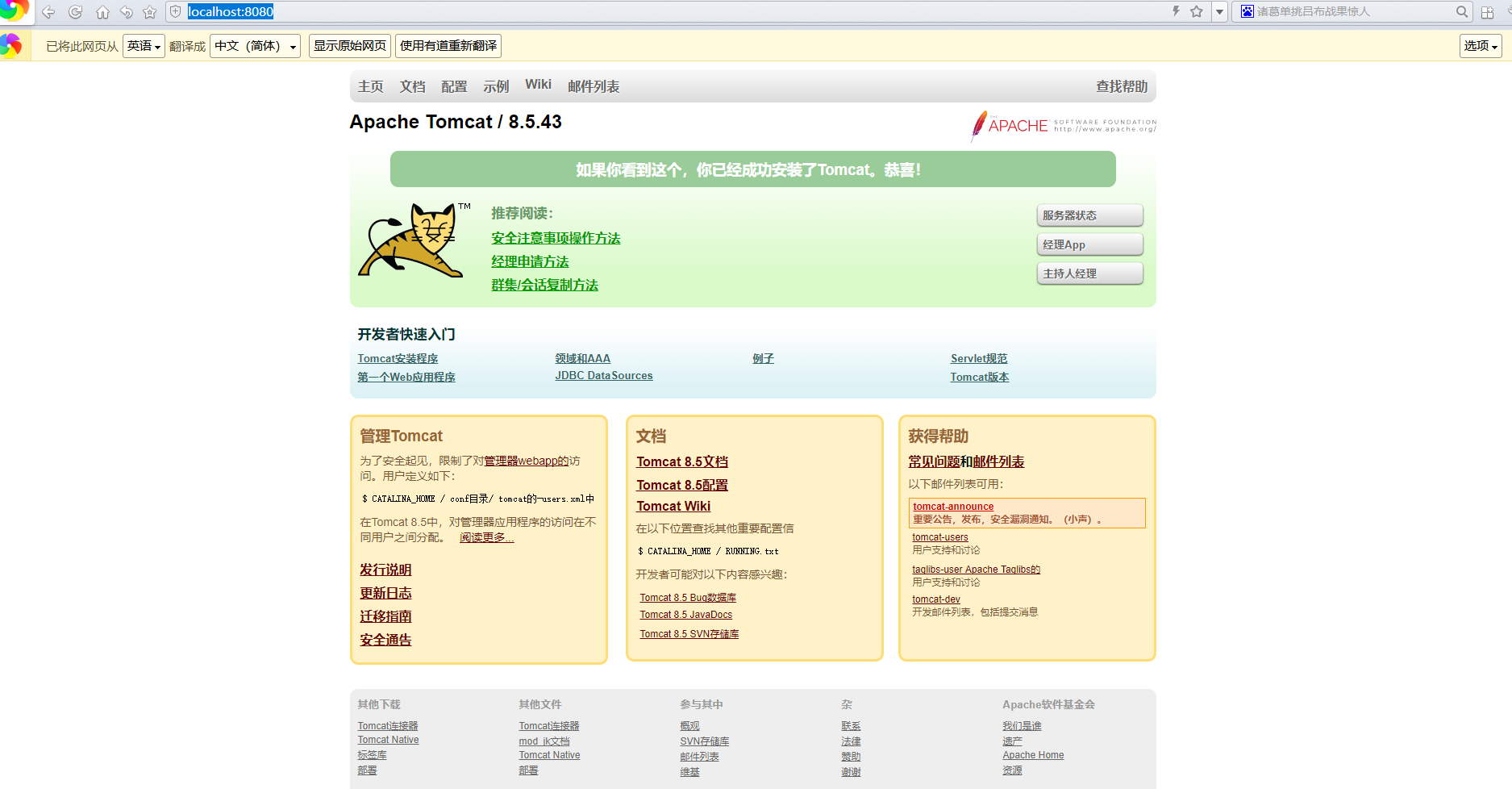Open the 群集/会话复制方法 link
The width and height of the screenshot is (1512, 789).
pos(544,285)
